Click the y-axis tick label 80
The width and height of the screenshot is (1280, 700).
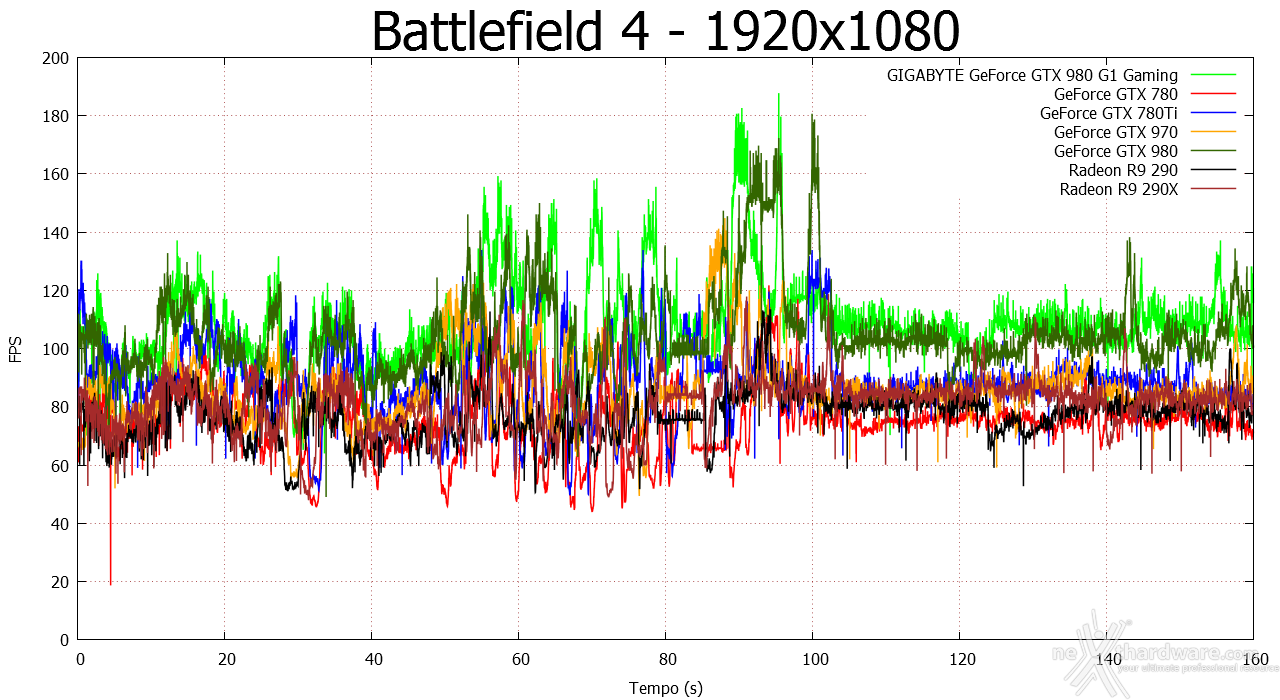[x=60, y=407]
